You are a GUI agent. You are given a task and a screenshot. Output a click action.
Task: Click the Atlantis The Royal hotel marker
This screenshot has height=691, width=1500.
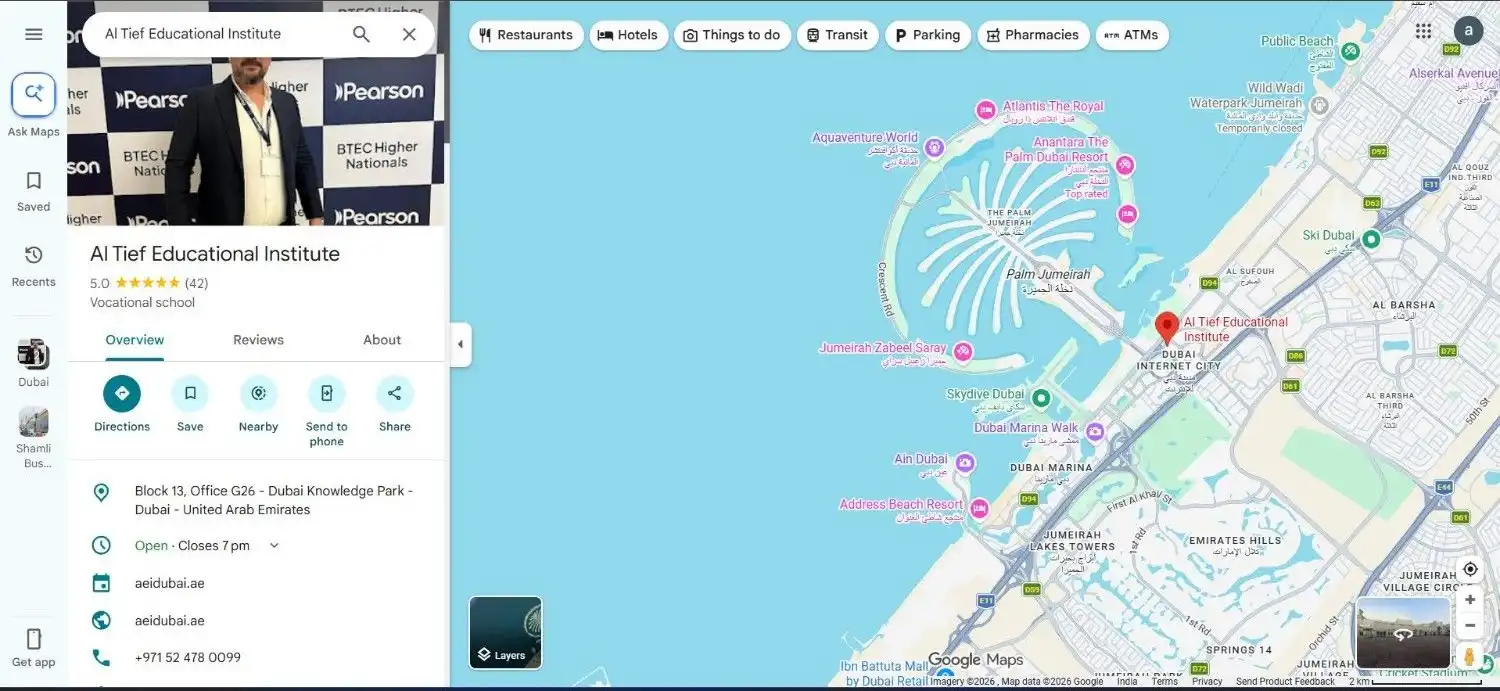pyautogui.click(x=986, y=110)
